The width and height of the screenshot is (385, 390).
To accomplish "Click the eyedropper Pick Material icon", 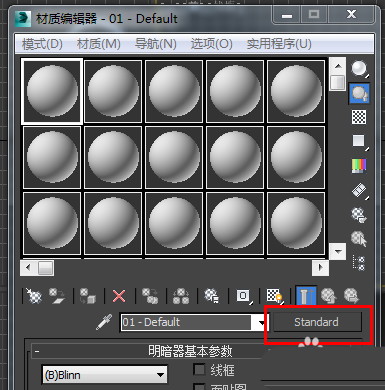I will (104, 322).
